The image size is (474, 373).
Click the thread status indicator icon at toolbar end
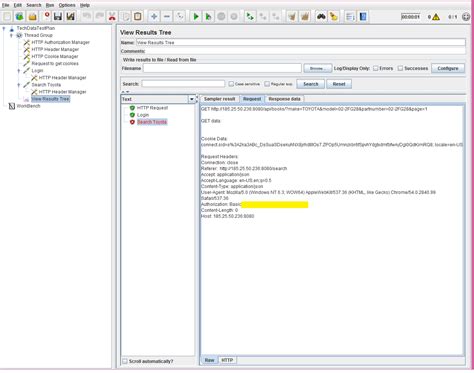click(466, 17)
